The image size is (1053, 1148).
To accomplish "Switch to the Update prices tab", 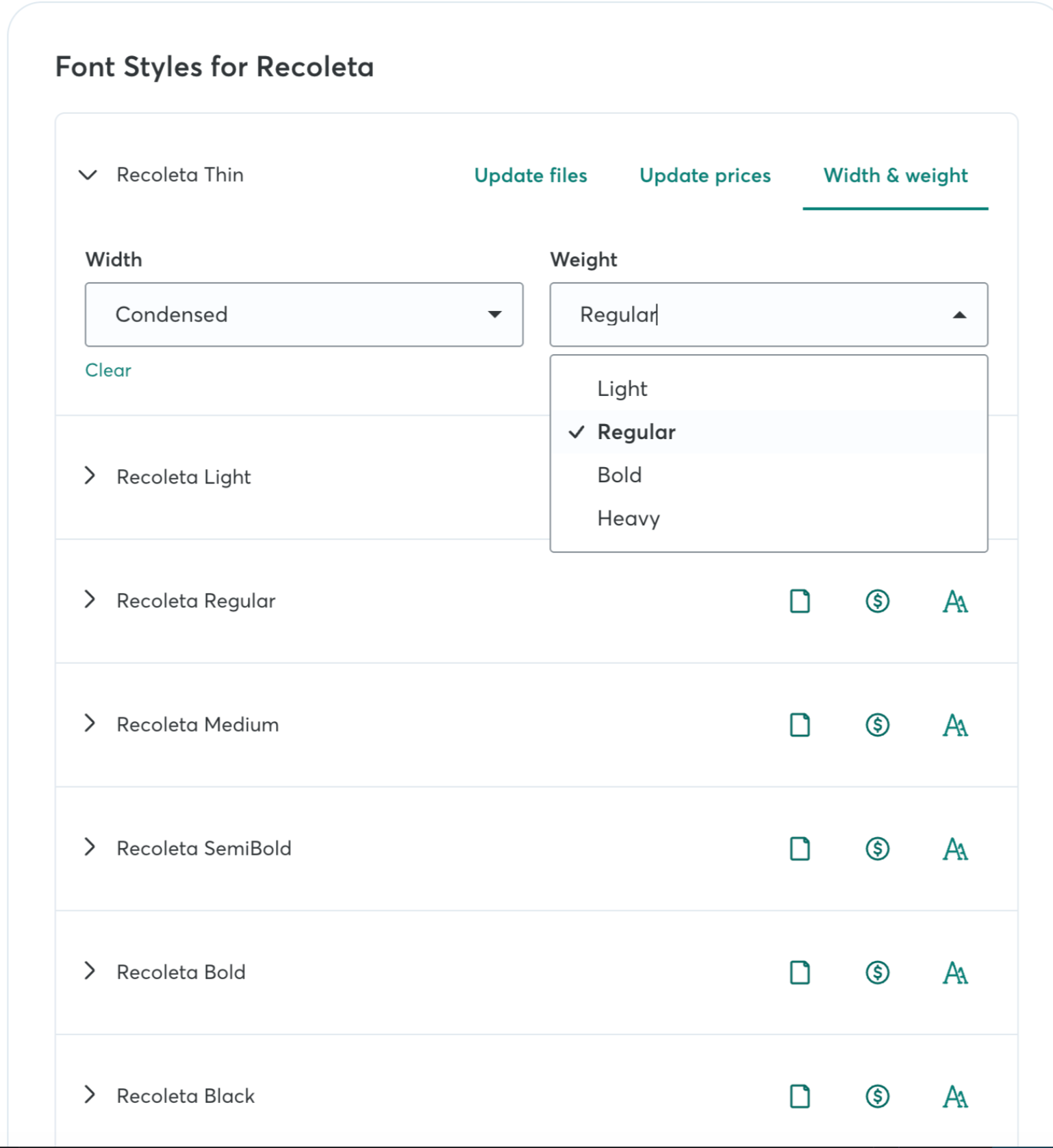I will (x=705, y=175).
